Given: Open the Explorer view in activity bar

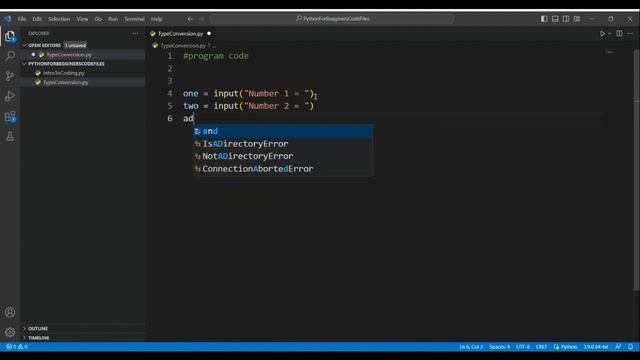Looking at the screenshot, I should coord(10,36).
